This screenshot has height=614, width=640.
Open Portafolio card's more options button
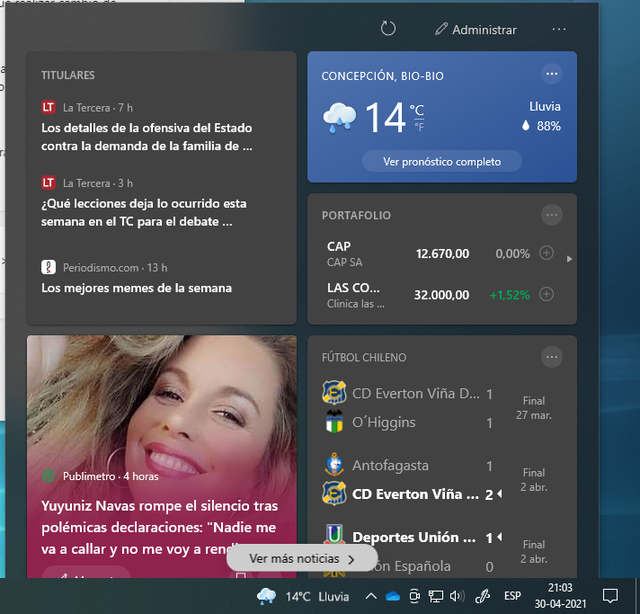[x=552, y=215]
